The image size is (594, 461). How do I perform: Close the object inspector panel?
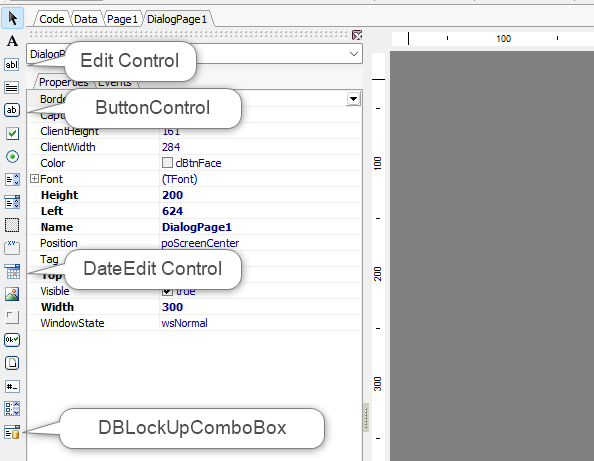[357, 35]
